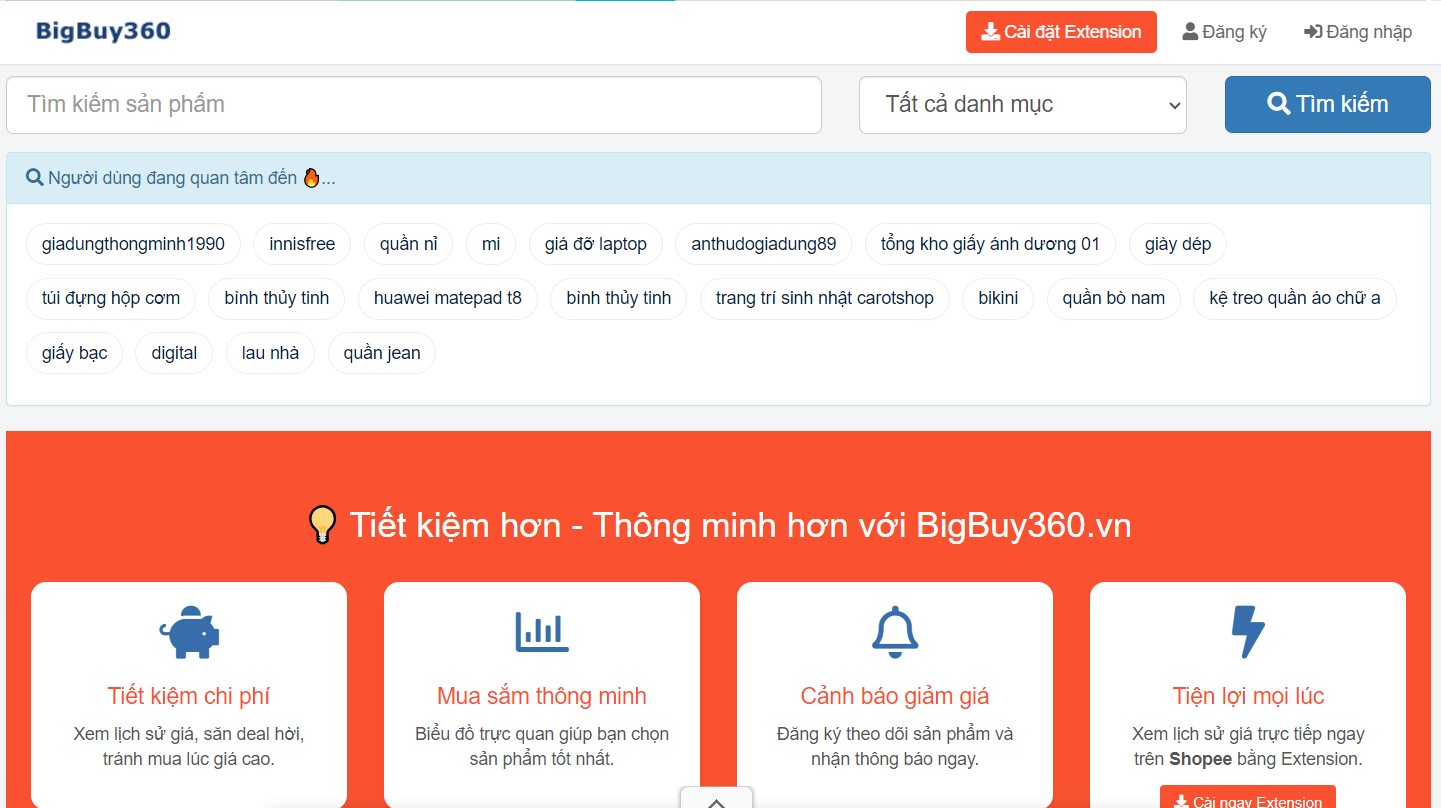The width and height of the screenshot is (1441, 808).
Task: Click the lightning bolt icon
Action: tap(1248, 632)
